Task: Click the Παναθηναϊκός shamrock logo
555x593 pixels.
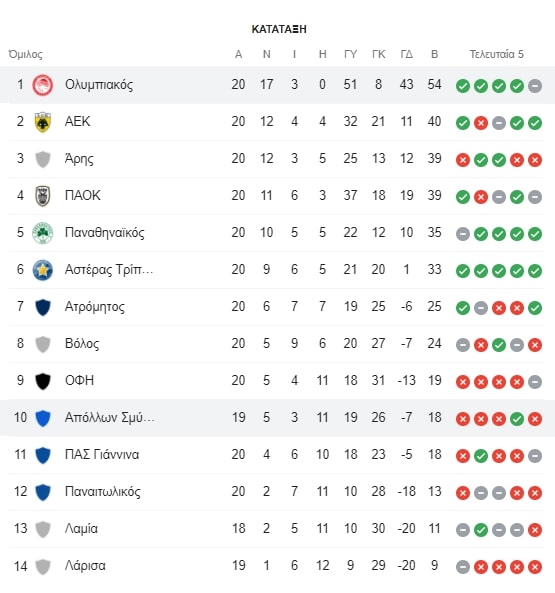Action: click(43, 233)
